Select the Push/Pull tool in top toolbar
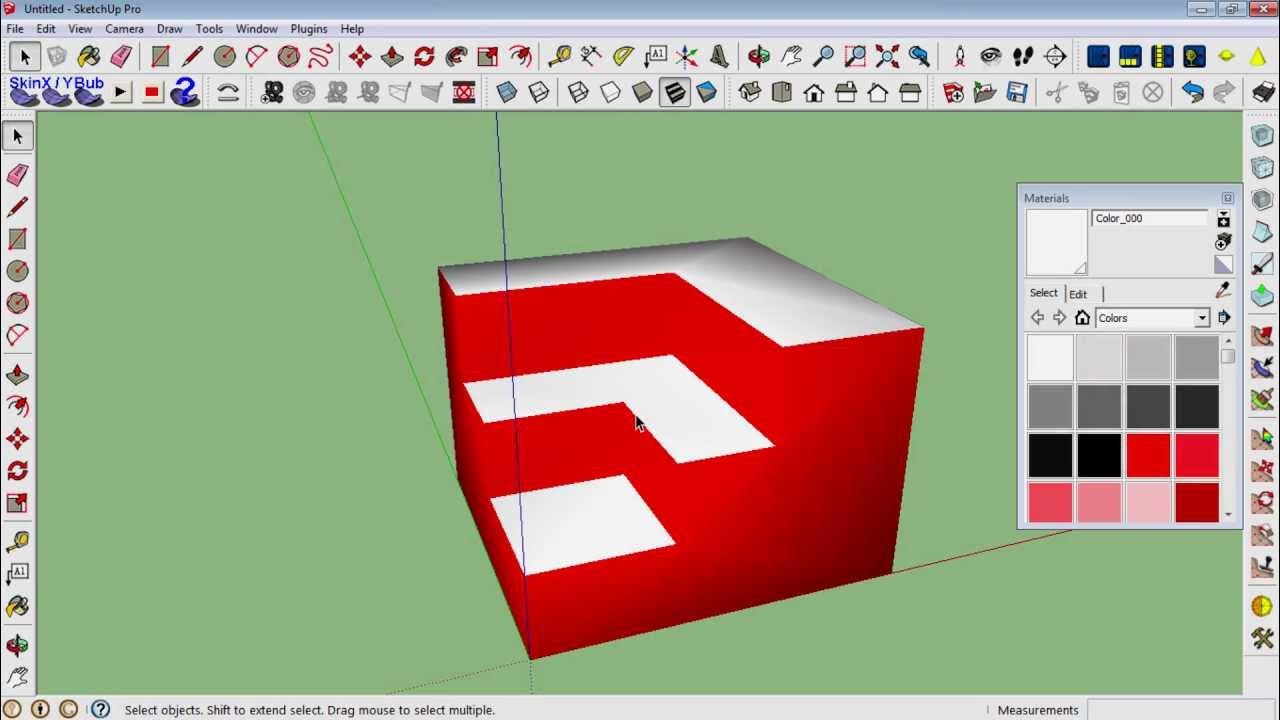Viewport: 1280px width, 720px height. pos(392,57)
